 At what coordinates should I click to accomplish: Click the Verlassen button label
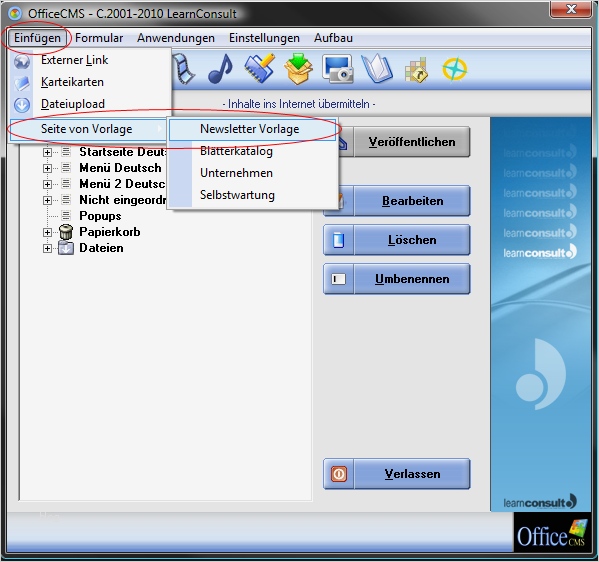pos(412,474)
